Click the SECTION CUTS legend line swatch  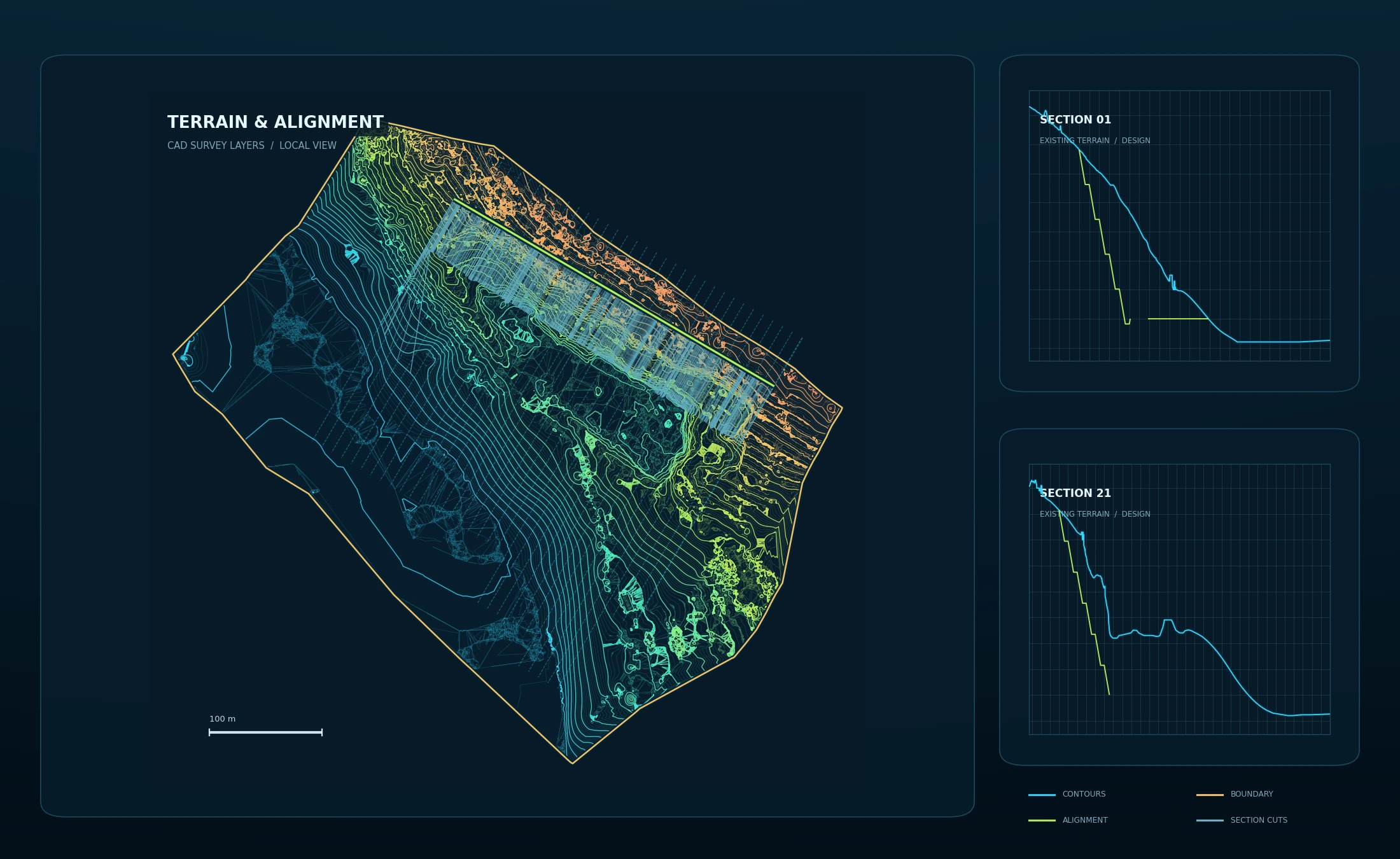[1210, 821]
